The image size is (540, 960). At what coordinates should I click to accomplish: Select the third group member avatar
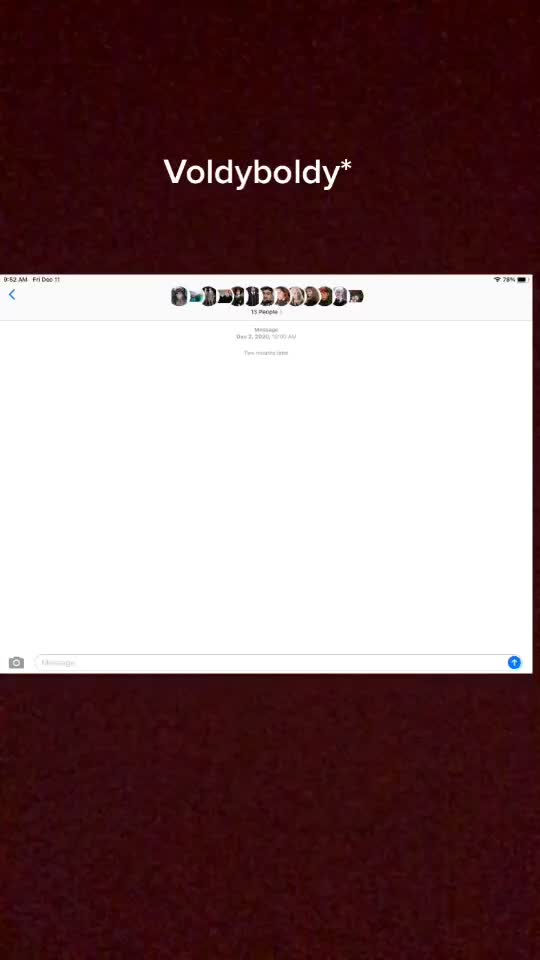click(209, 296)
